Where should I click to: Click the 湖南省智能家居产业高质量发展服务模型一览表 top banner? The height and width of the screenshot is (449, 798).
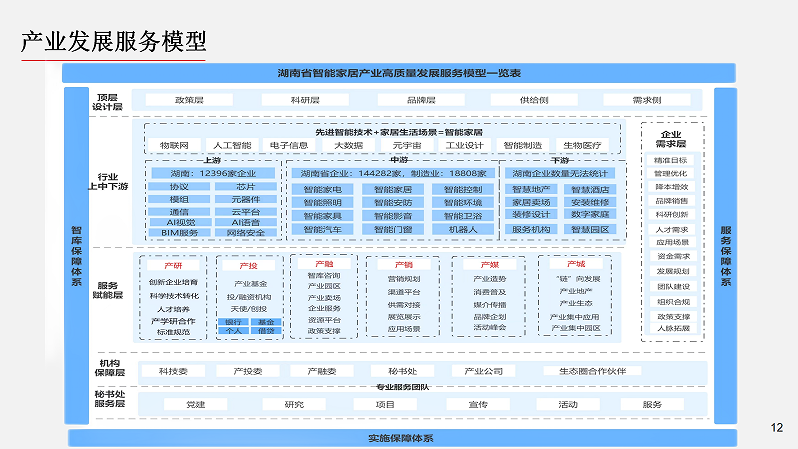pos(399,73)
